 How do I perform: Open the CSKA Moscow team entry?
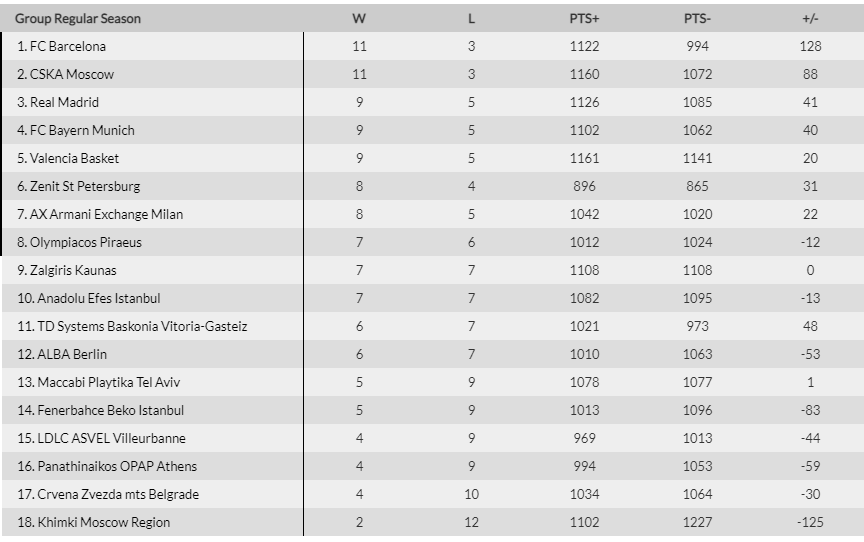pos(72,74)
